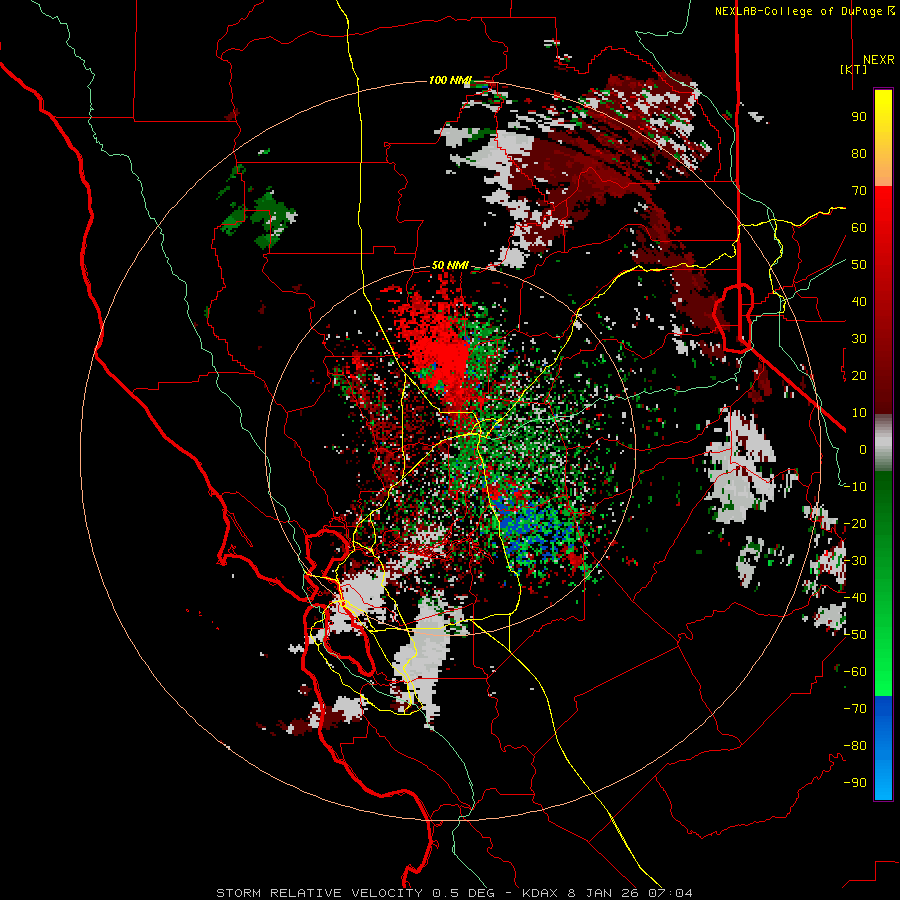Click the -30 value on the velocity scale
900x900 pixels.
pyautogui.click(x=855, y=561)
